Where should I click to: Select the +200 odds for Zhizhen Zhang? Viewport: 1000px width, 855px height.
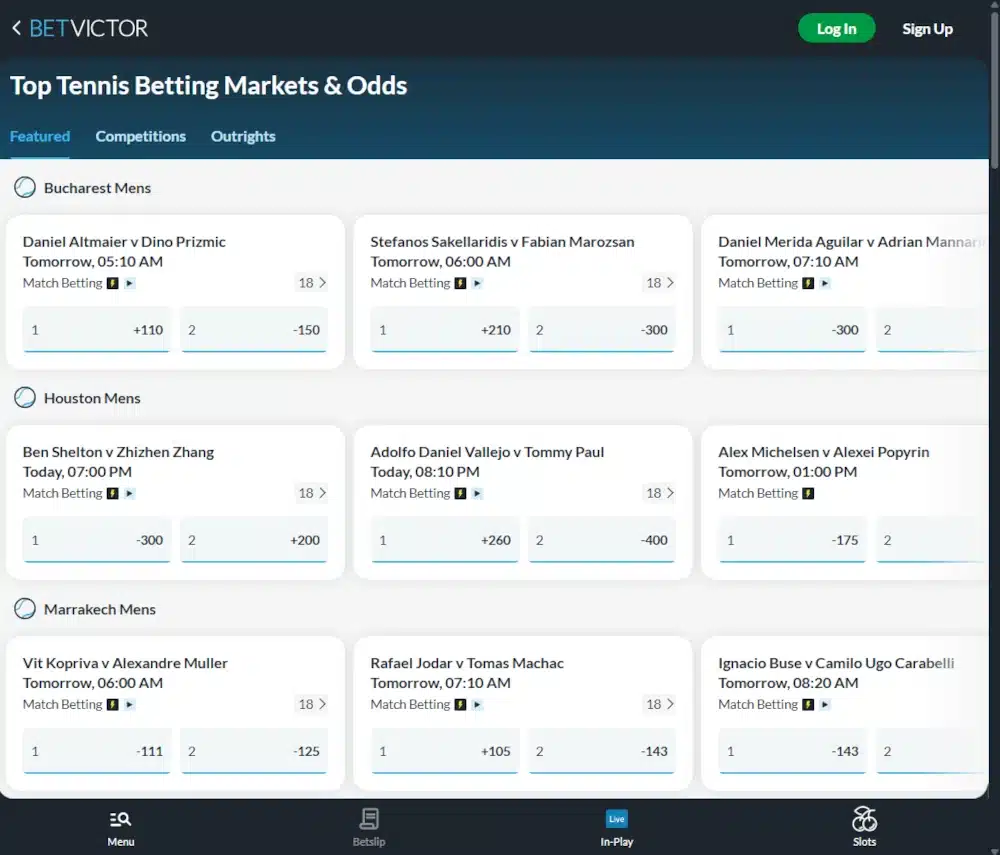pyautogui.click(x=254, y=540)
